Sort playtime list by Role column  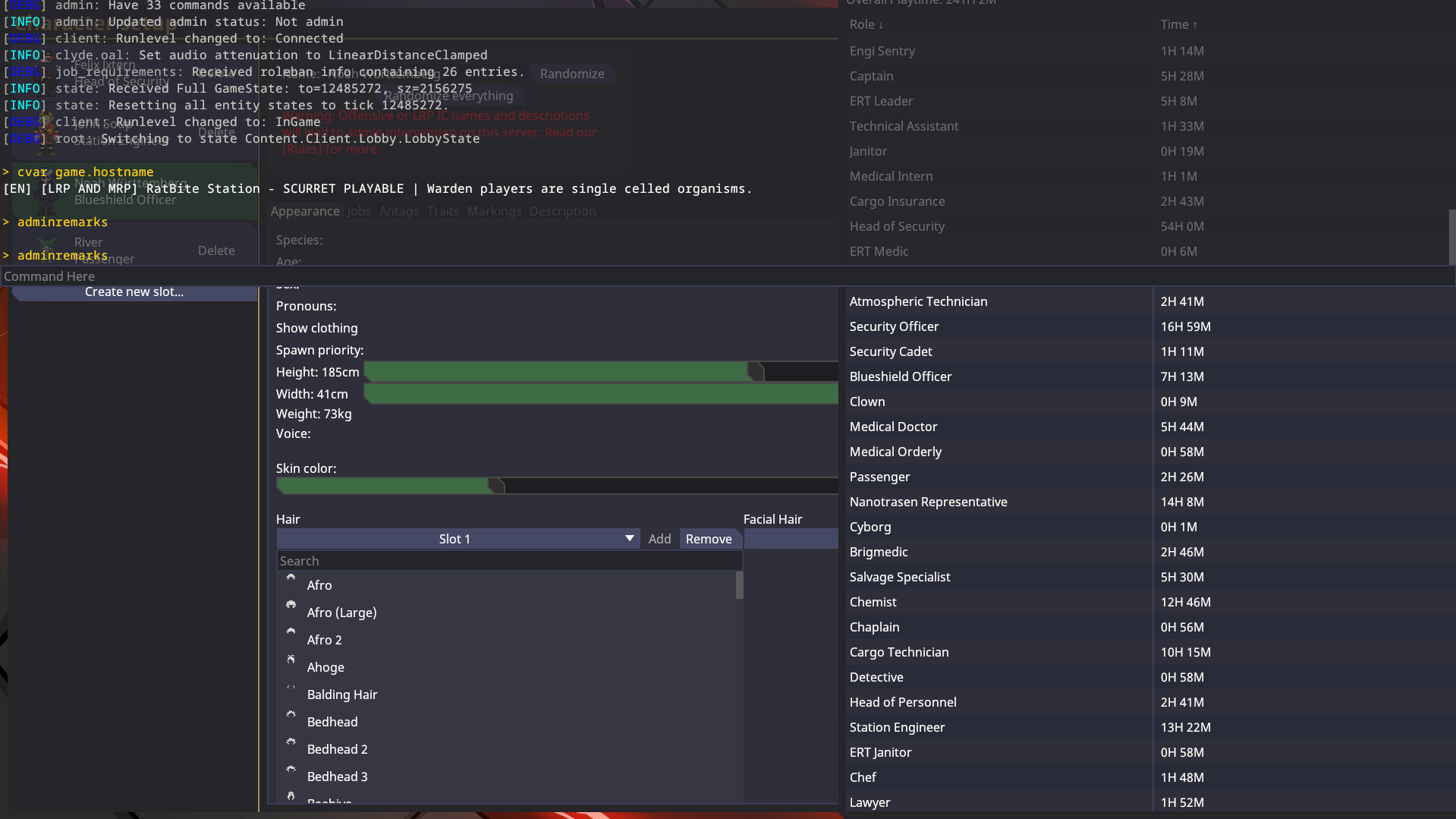tap(866, 25)
